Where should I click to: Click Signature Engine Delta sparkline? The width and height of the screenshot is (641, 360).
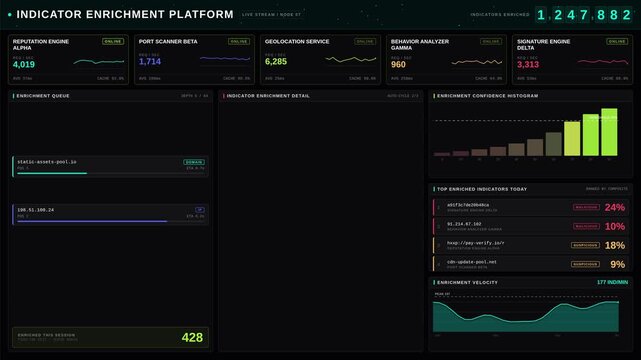pyautogui.click(x=603, y=62)
